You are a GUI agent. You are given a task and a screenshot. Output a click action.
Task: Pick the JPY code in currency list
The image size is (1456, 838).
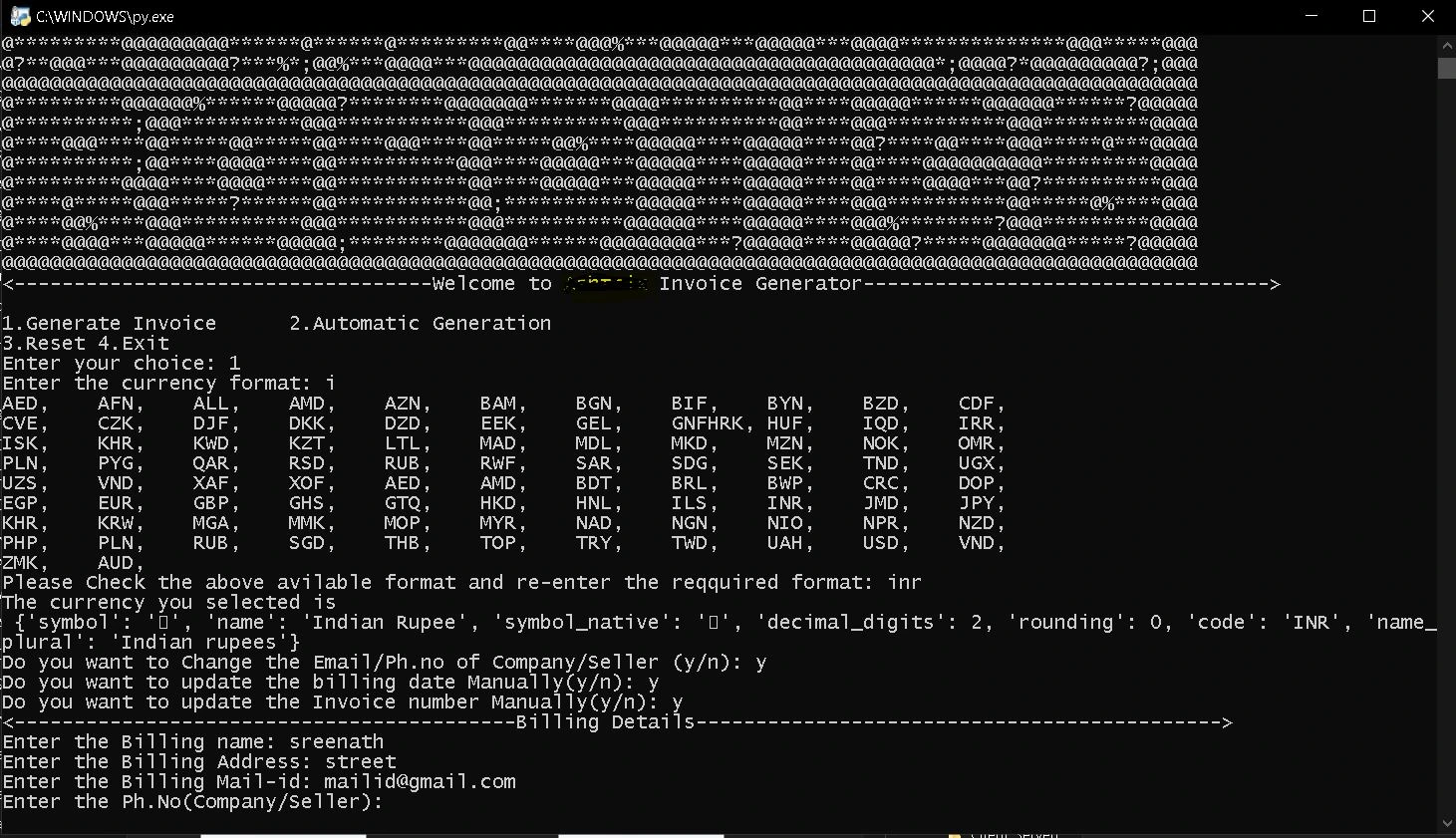(977, 503)
